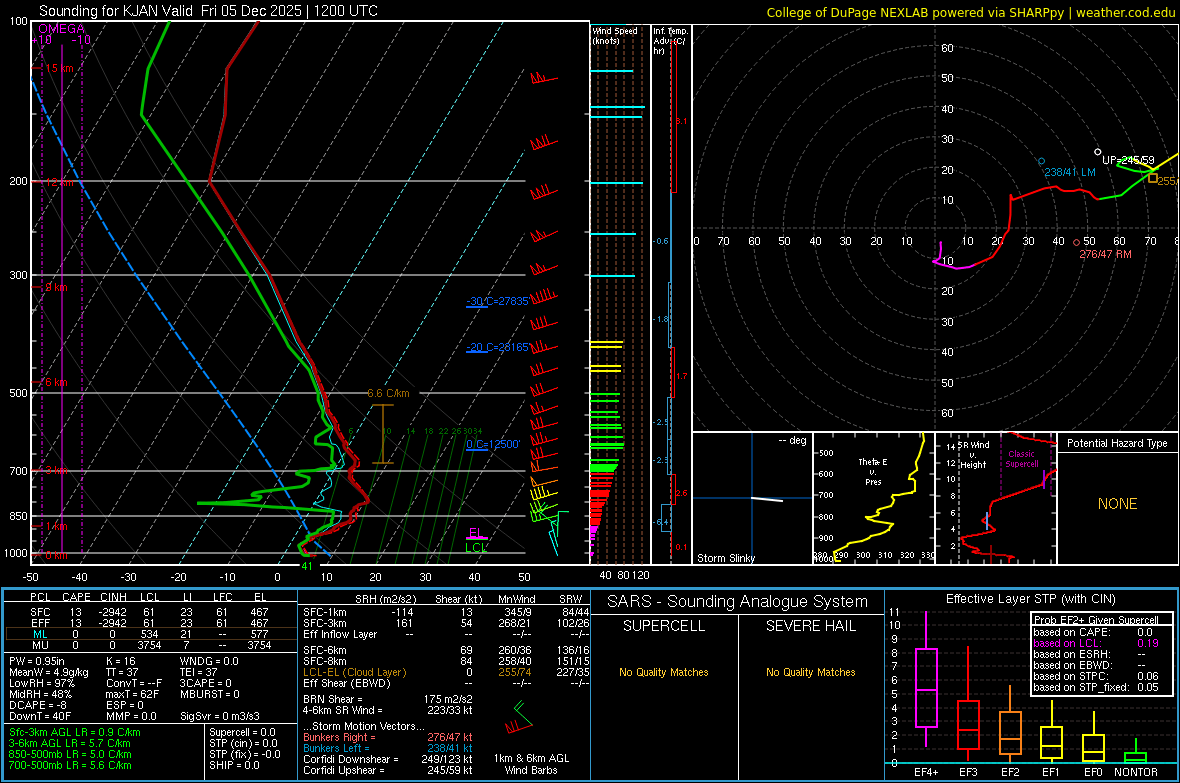Click the 'EF2' axis label
This screenshot has width=1180, height=783.
pos(1010,772)
